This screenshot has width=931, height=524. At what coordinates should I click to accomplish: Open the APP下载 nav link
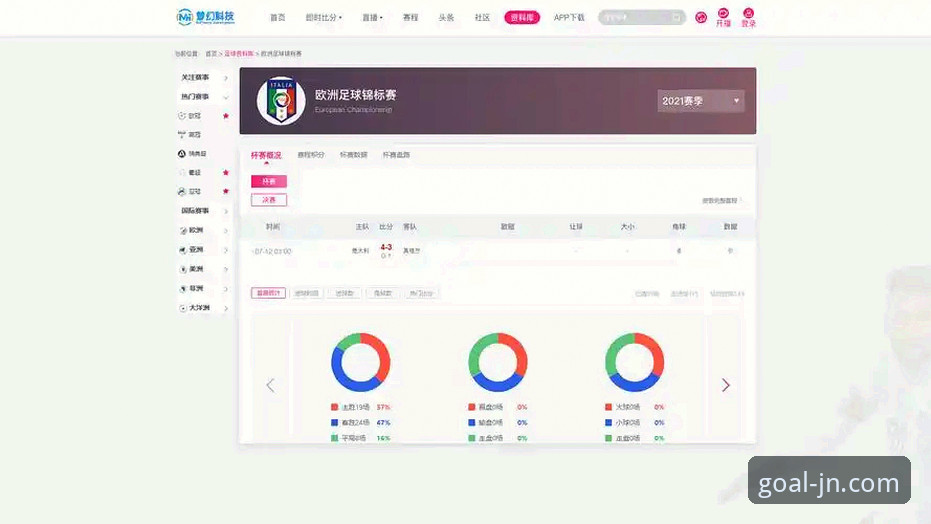(x=569, y=18)
